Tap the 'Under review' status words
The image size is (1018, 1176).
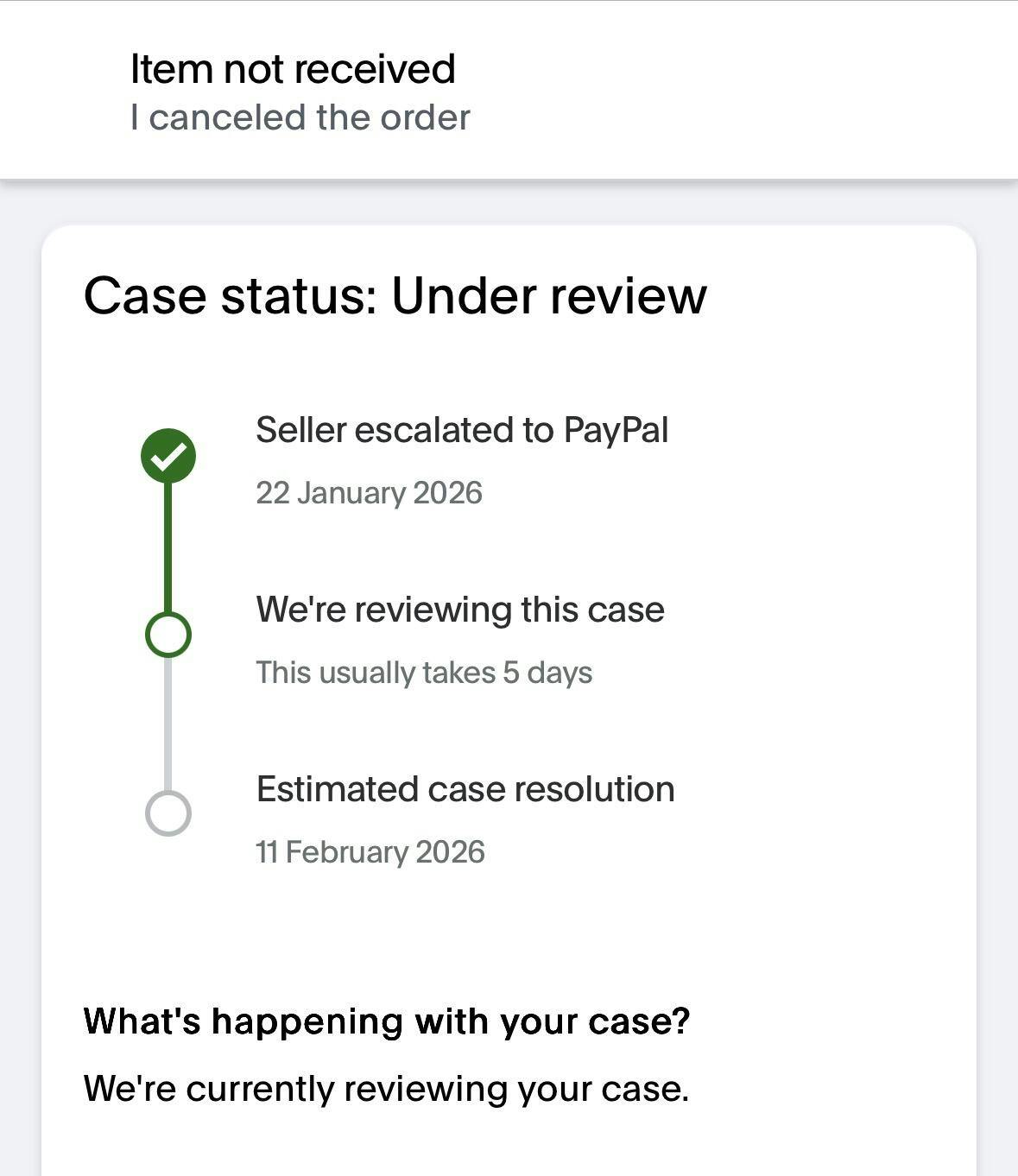coord(549,296)
